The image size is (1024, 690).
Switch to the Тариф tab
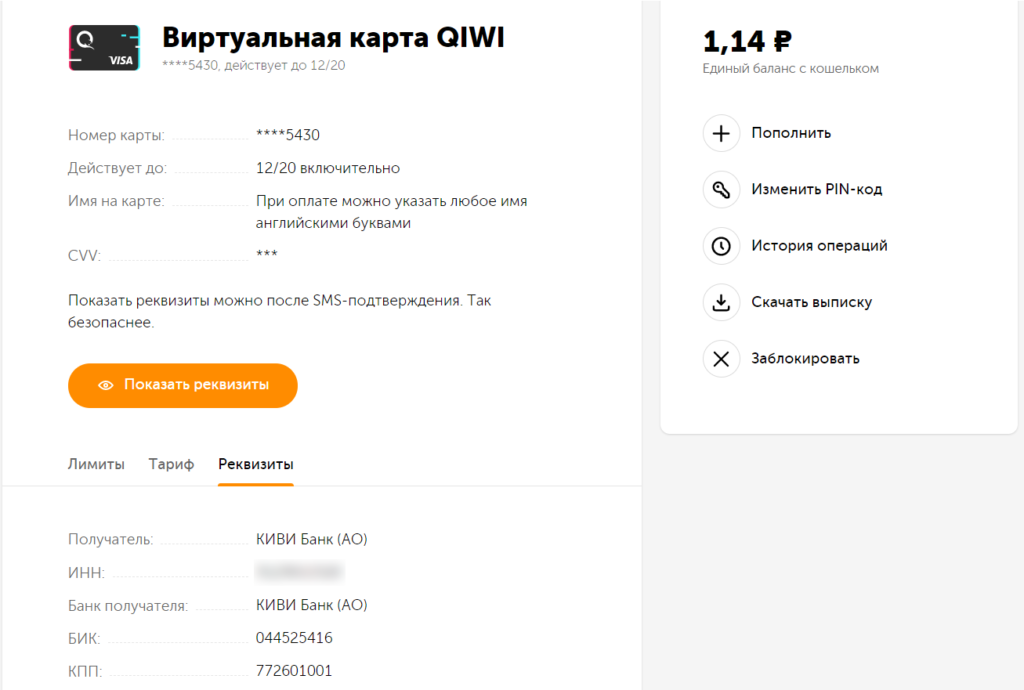(x=171, y=464)
